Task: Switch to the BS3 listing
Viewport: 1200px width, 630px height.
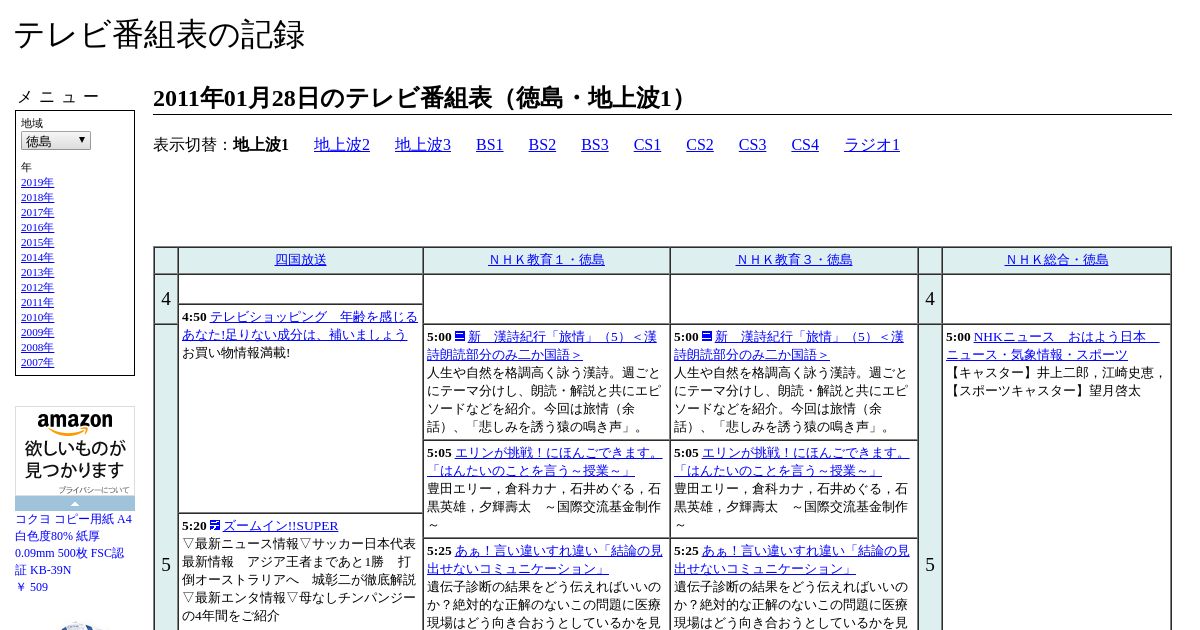Action: [x=595, y=145]
